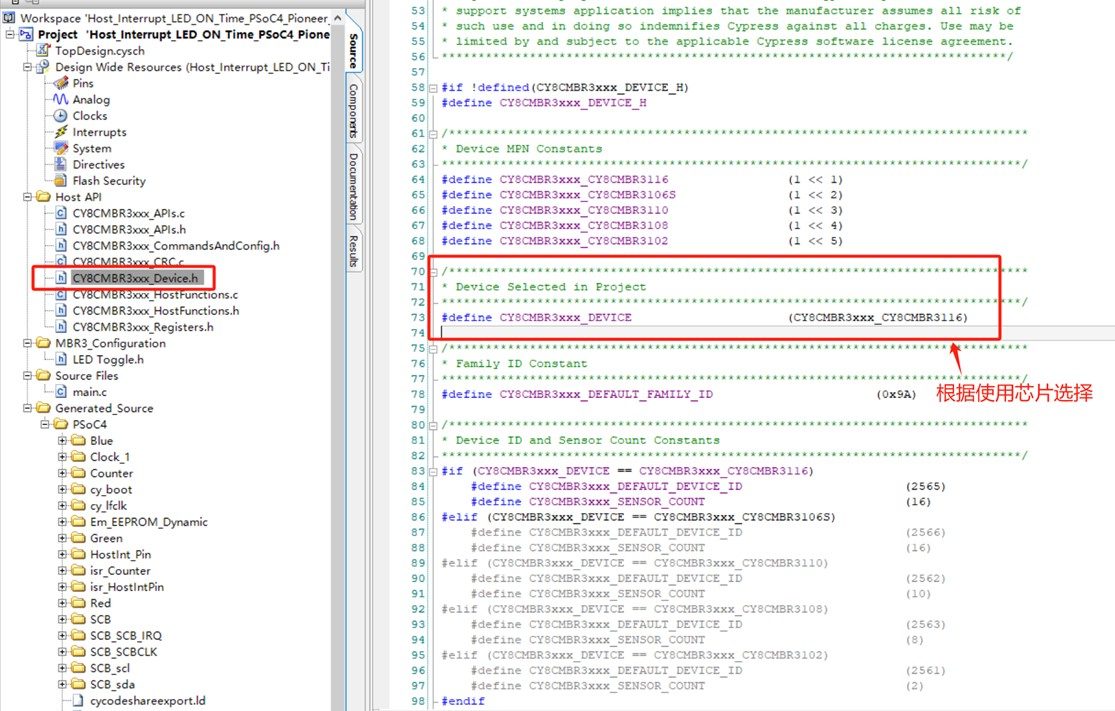Open the TopDesign.cysch schematic icon
Image resolution: width=1115 pixels, height=711 pixels.
pos(43,50)
